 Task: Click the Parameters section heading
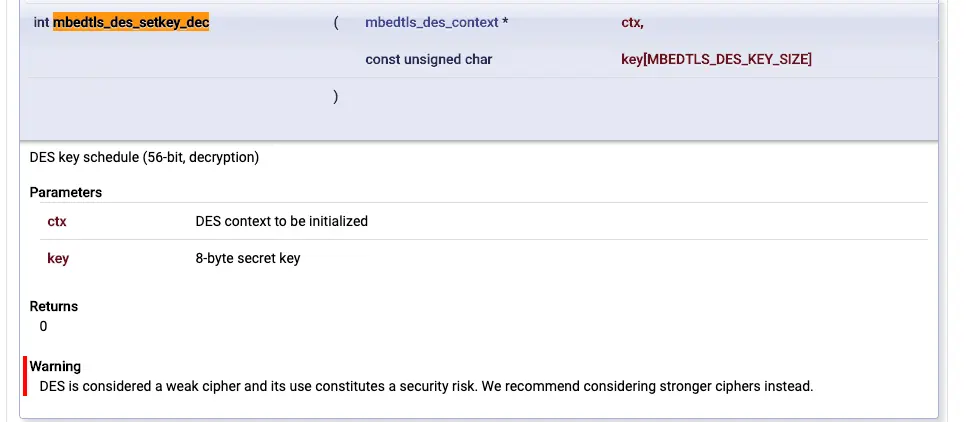66,192
